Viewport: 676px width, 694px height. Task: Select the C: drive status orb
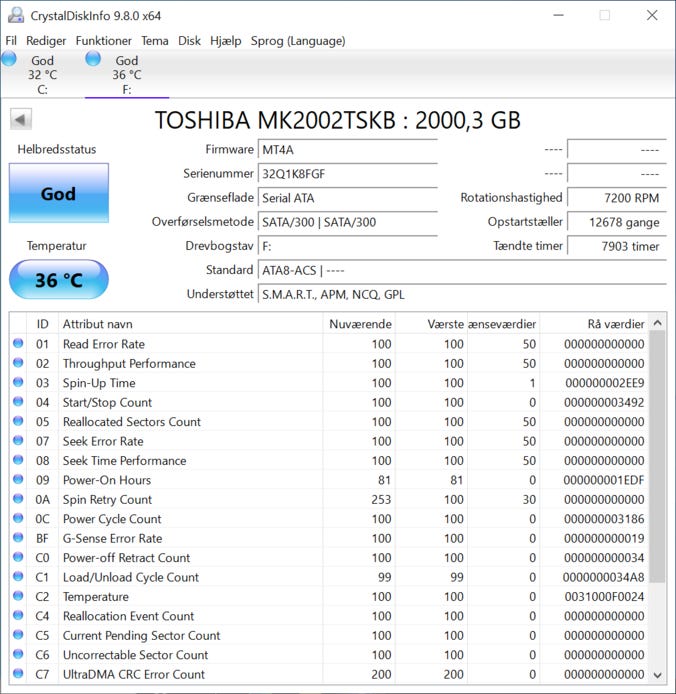[x=10, y=59]
